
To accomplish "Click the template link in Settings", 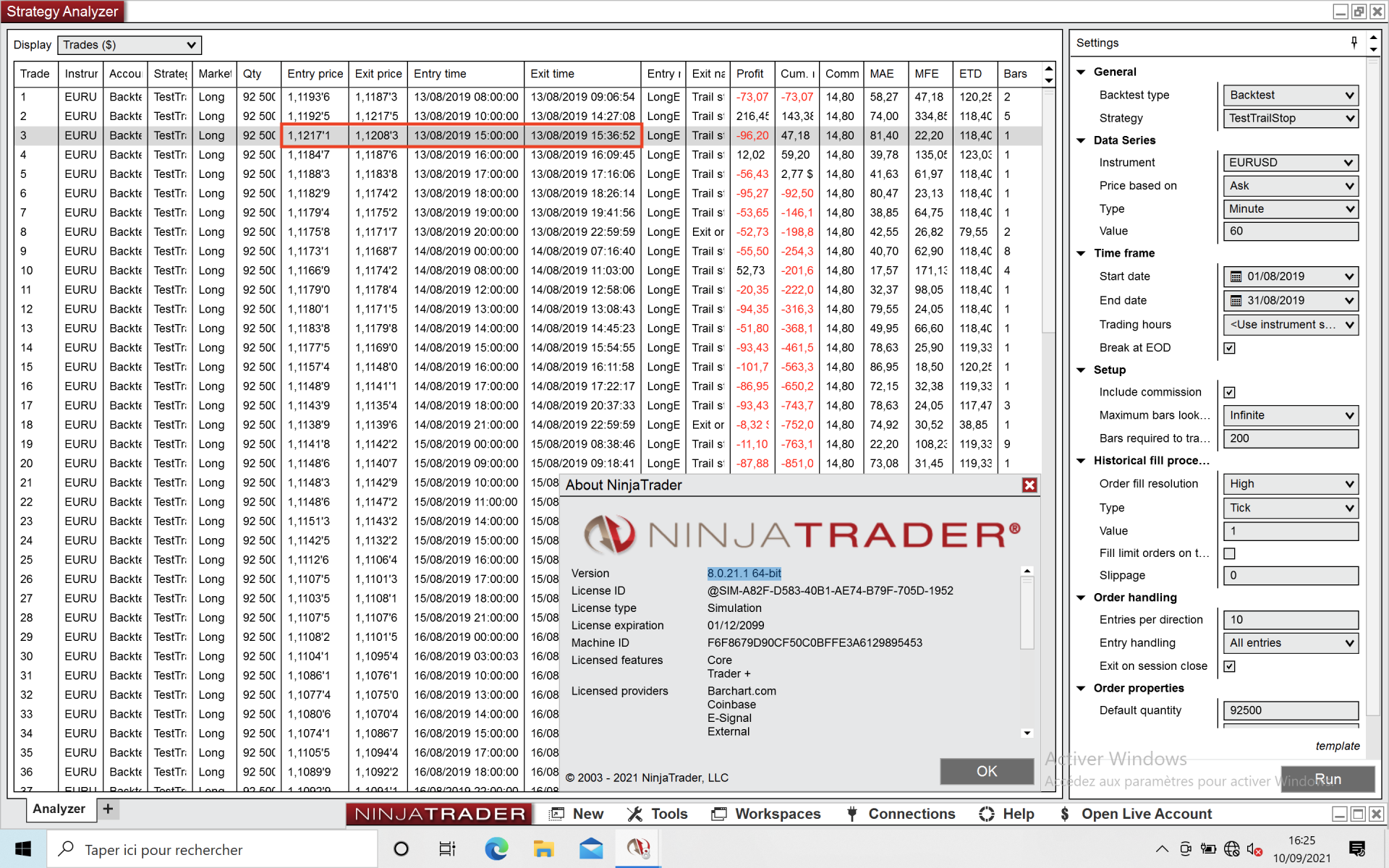I will point(1337,746).
